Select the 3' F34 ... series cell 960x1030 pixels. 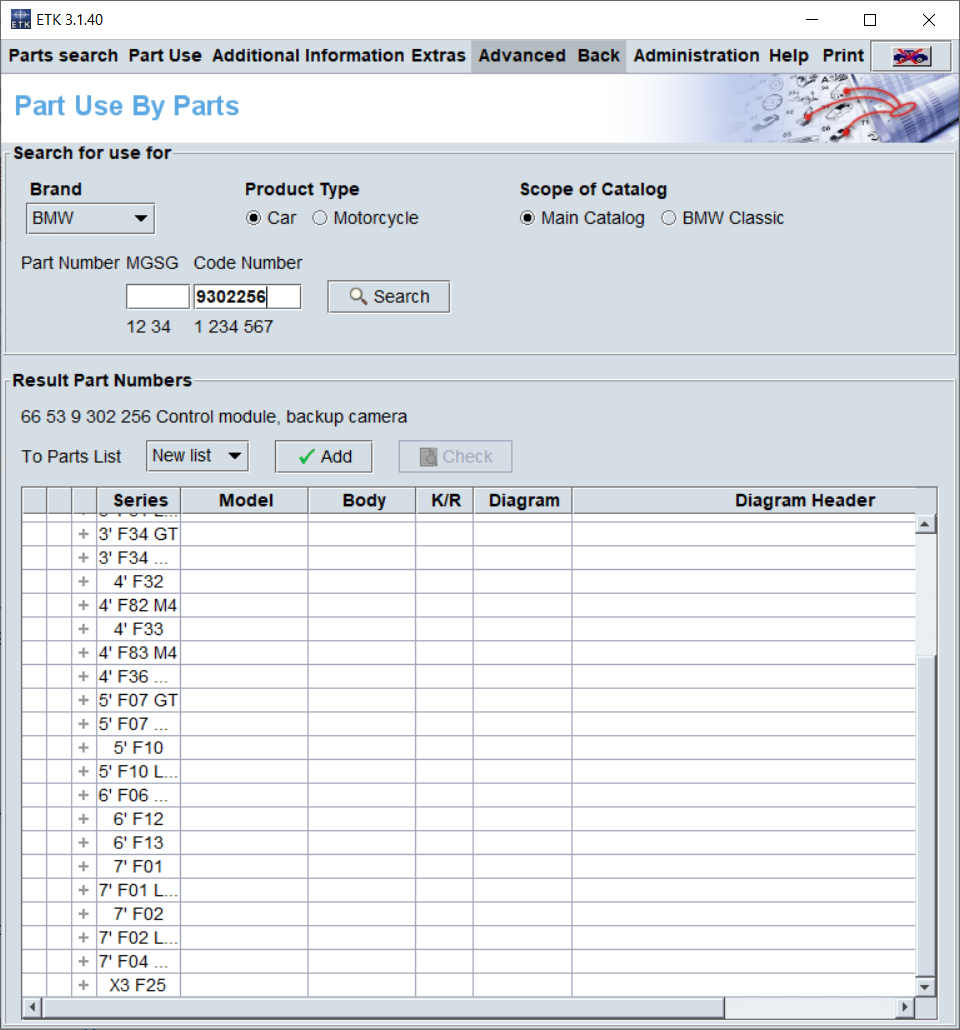point(139,558)
